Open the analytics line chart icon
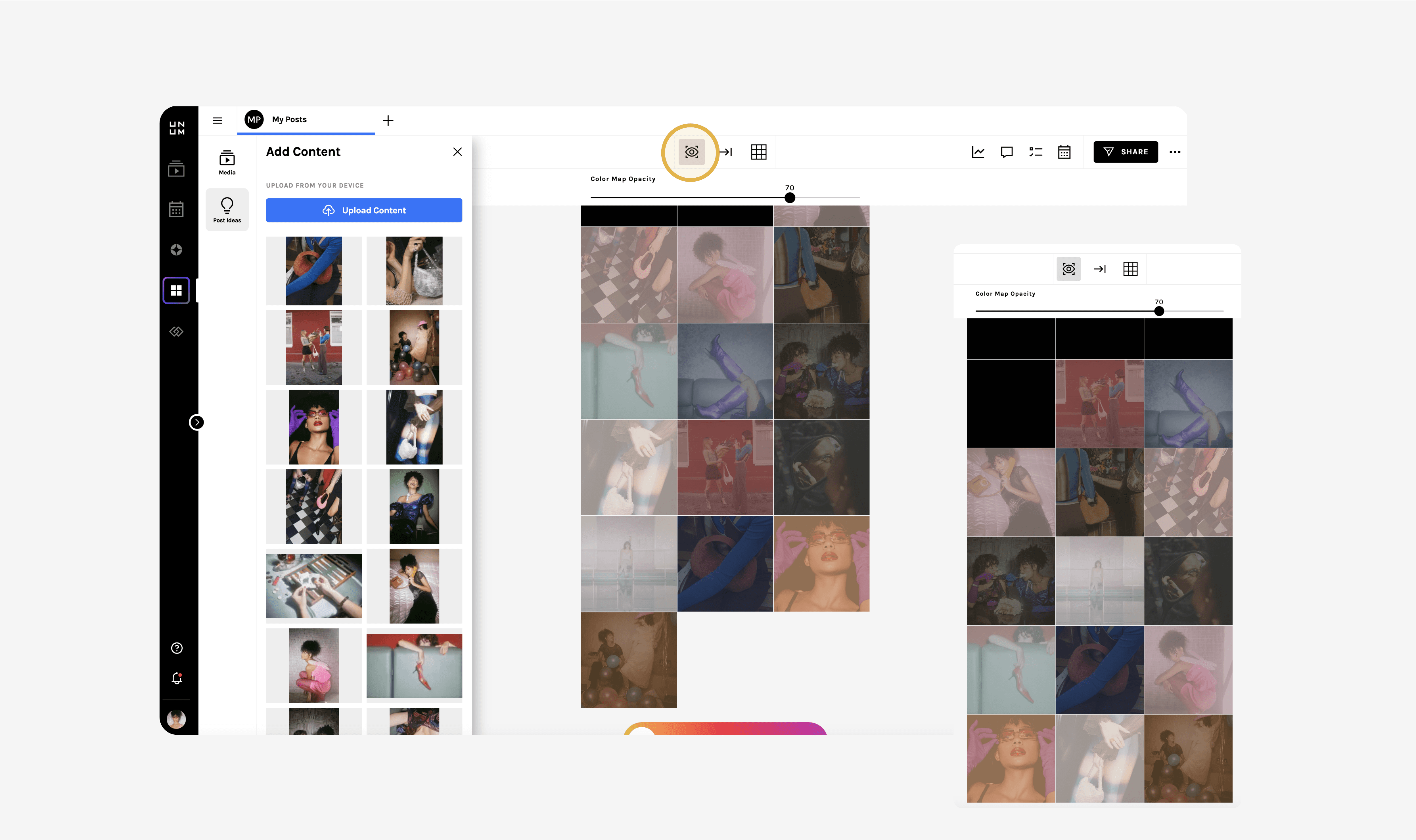This screenshot has height=840, width=1416. tap(978, 152)
